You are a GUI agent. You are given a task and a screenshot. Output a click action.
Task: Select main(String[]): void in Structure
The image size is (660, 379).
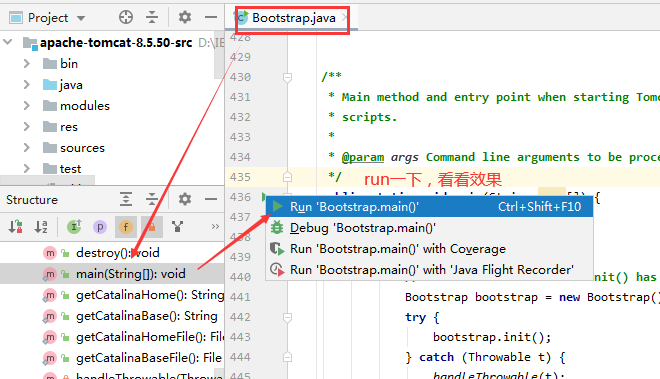112,274
